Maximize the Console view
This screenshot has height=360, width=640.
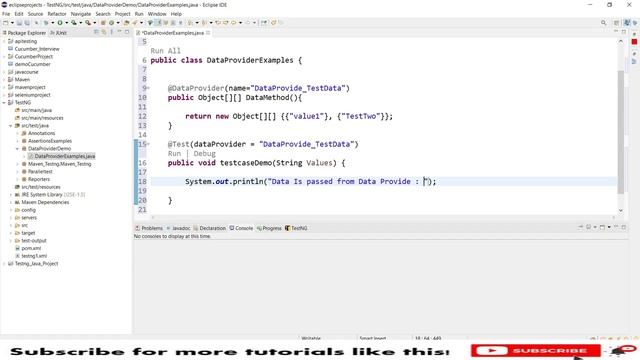(624, 227)
